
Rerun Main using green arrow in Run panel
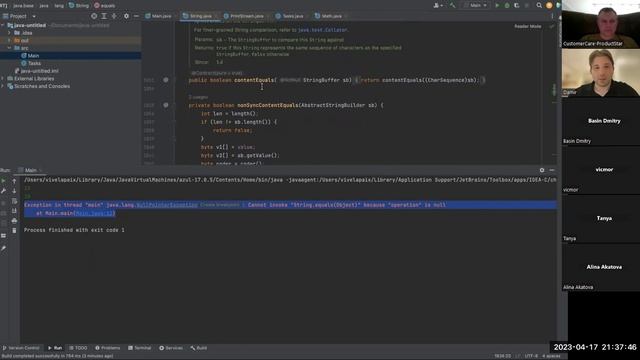point(4,181)
